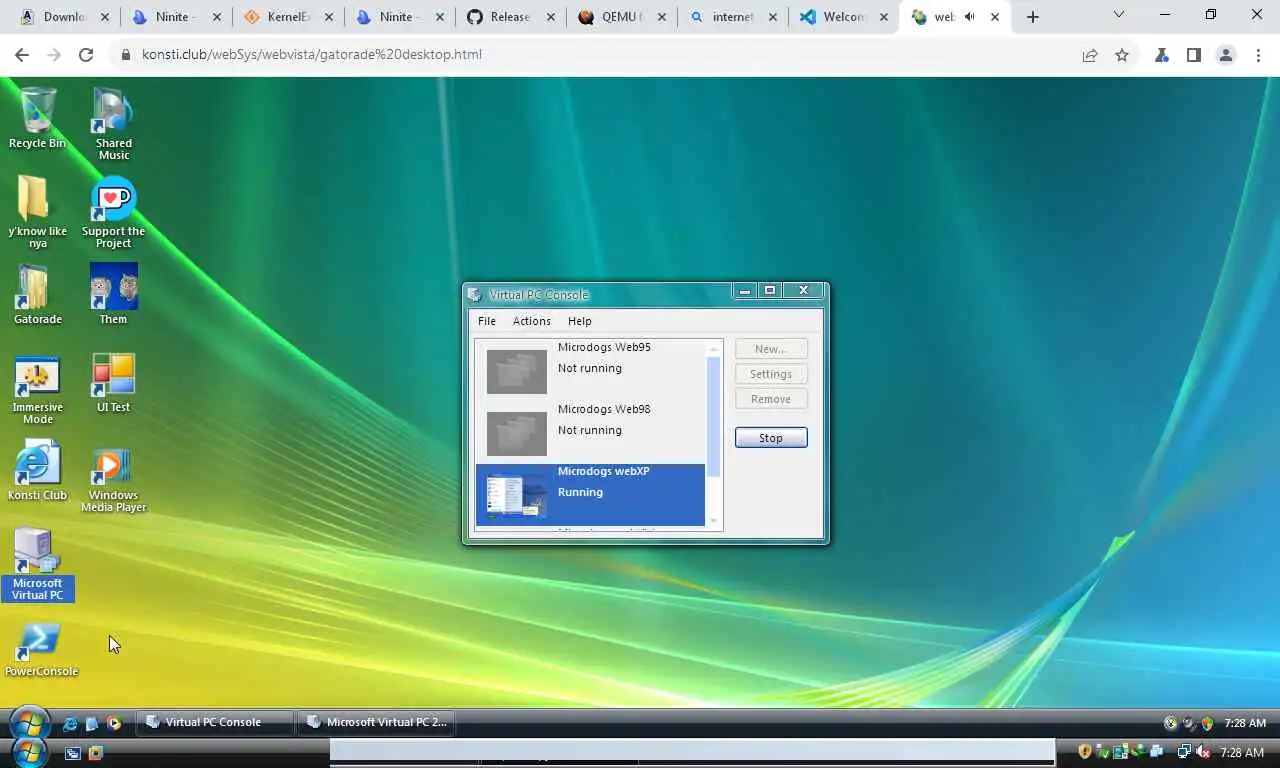Expand the Chrome tab search chevron
The height and width of the screenshot is (768, 1280).
point(1119,15)
